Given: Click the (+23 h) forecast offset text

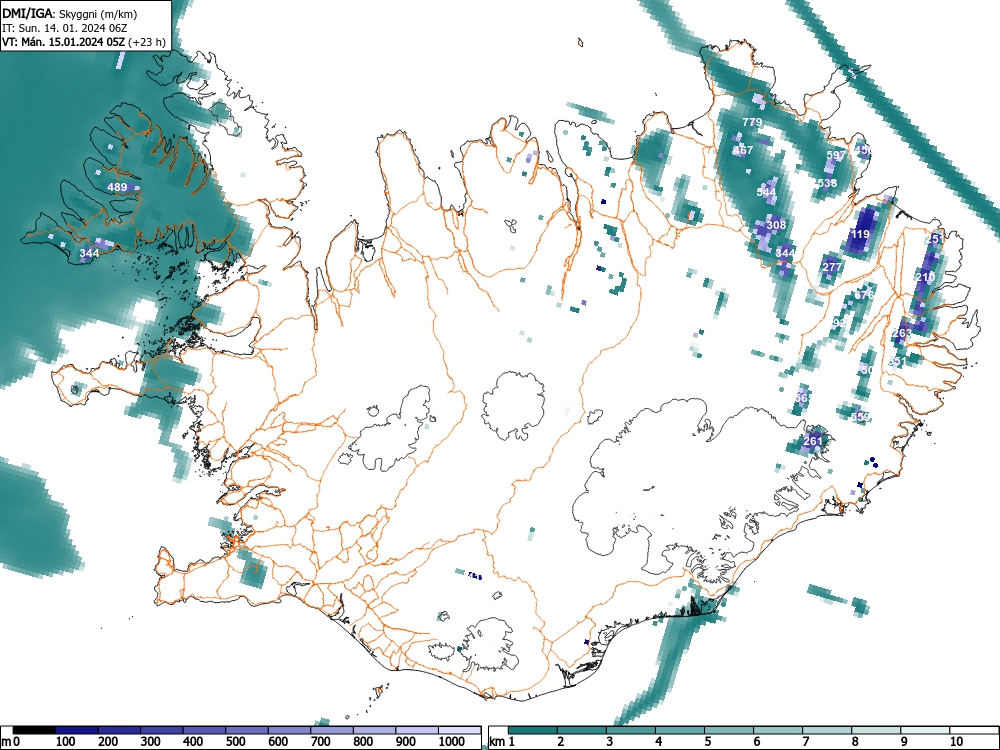Looking at the screenshot, I should [147, 42].
